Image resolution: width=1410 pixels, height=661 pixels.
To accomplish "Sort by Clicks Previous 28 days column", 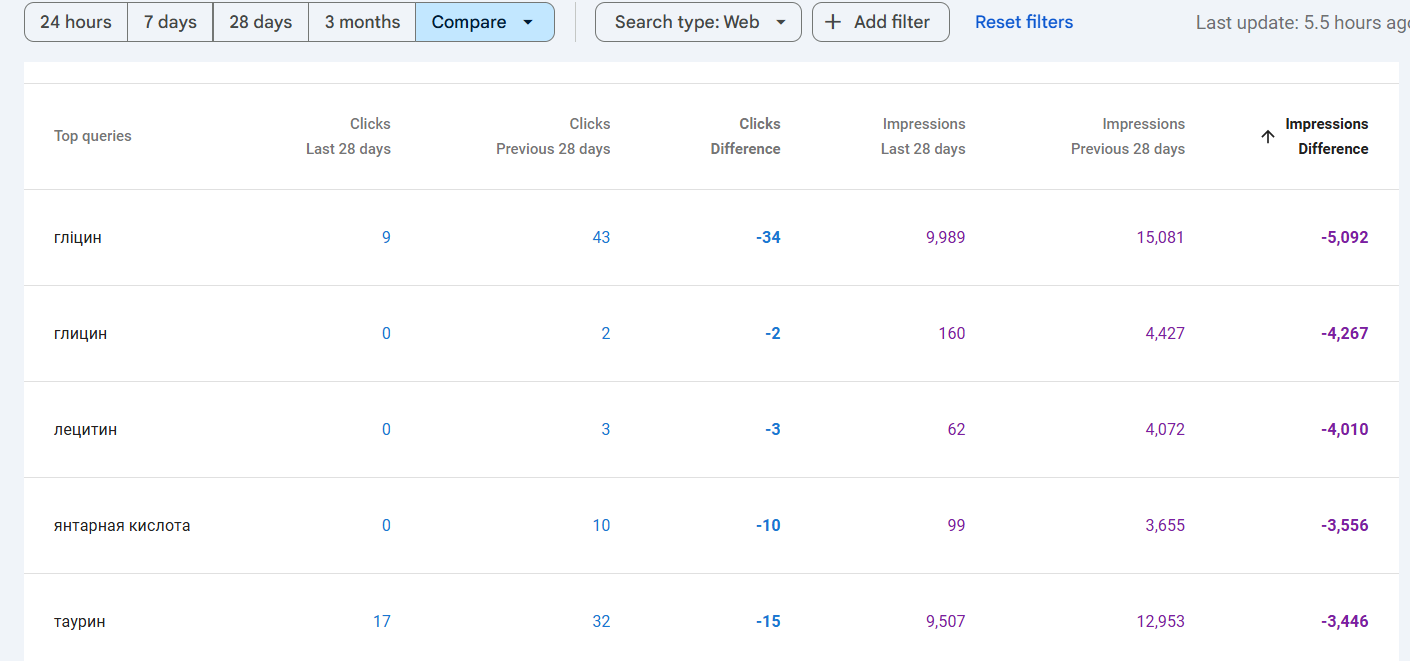I will tap(553, 136).
